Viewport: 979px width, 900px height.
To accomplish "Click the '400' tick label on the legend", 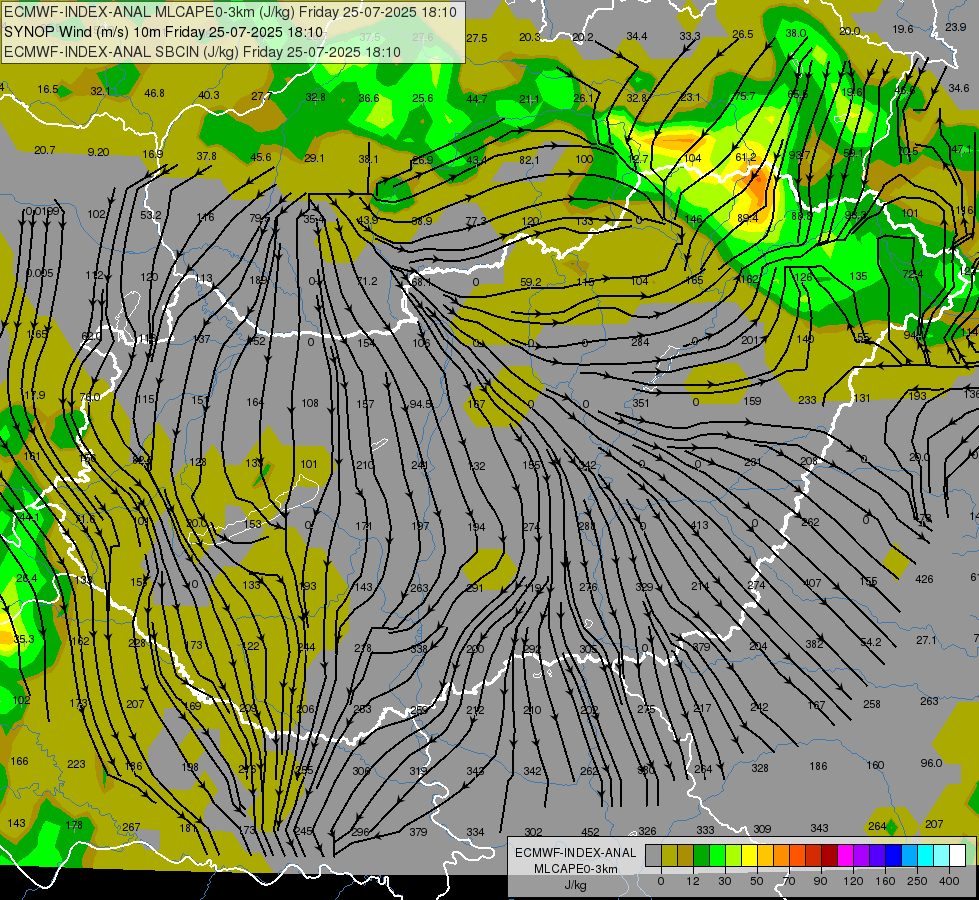I will 949,881.
